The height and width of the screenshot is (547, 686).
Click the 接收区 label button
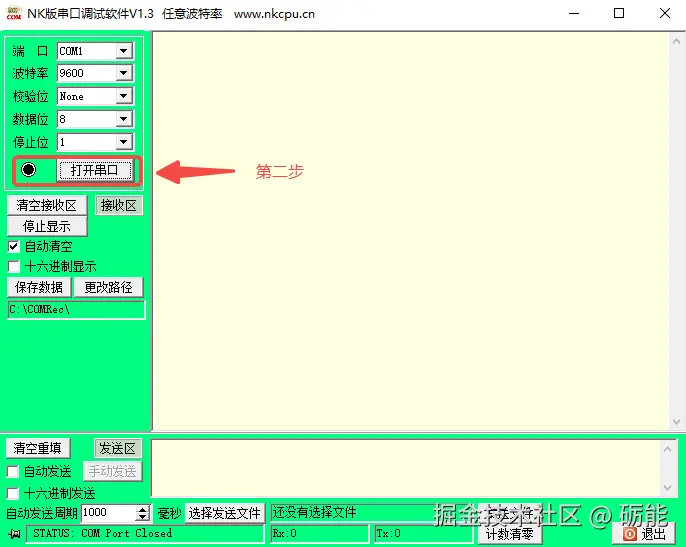pos(119,205)
